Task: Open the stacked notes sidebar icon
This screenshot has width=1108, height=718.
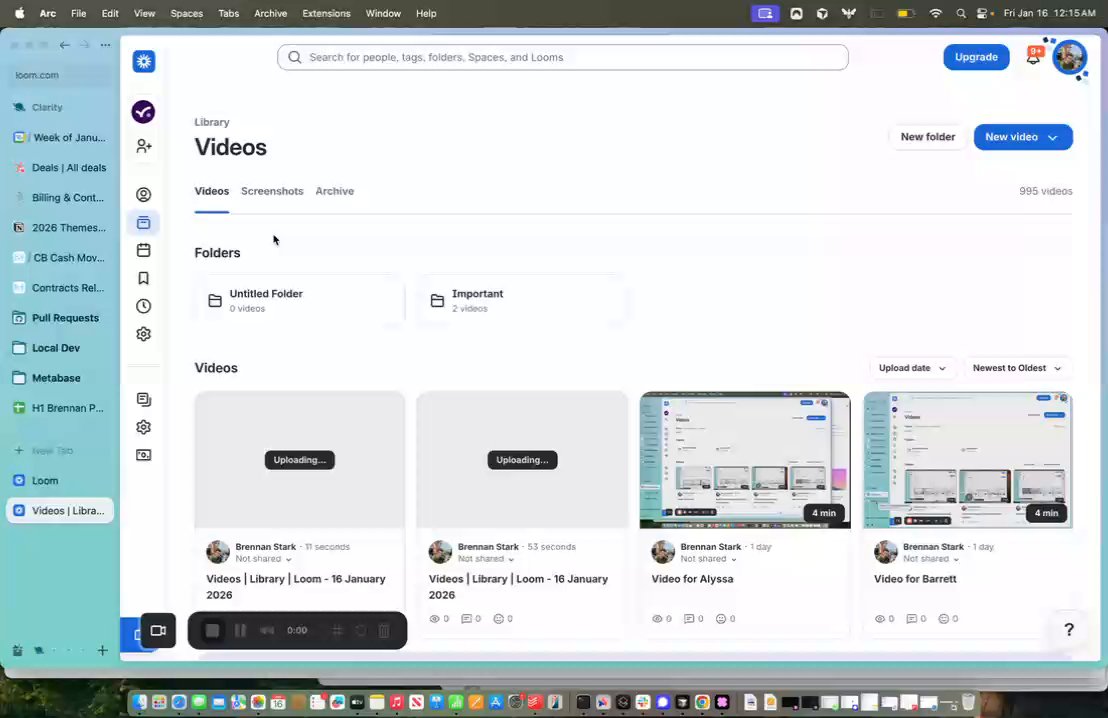Action: [143, 399]
